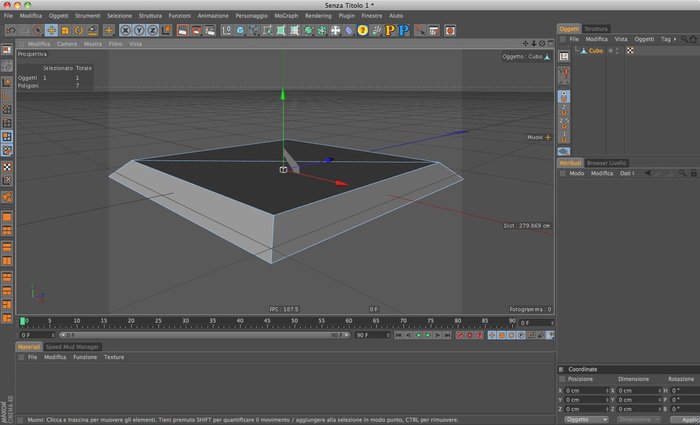
Task: Click frame 45 on the timeline ruler
Action: tap(267, 321)
